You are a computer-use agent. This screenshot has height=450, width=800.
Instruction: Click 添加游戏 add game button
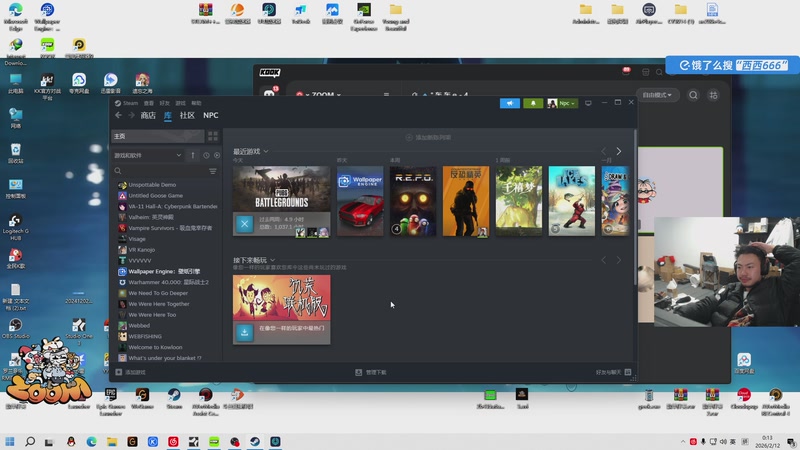click(x=131, y=372)
